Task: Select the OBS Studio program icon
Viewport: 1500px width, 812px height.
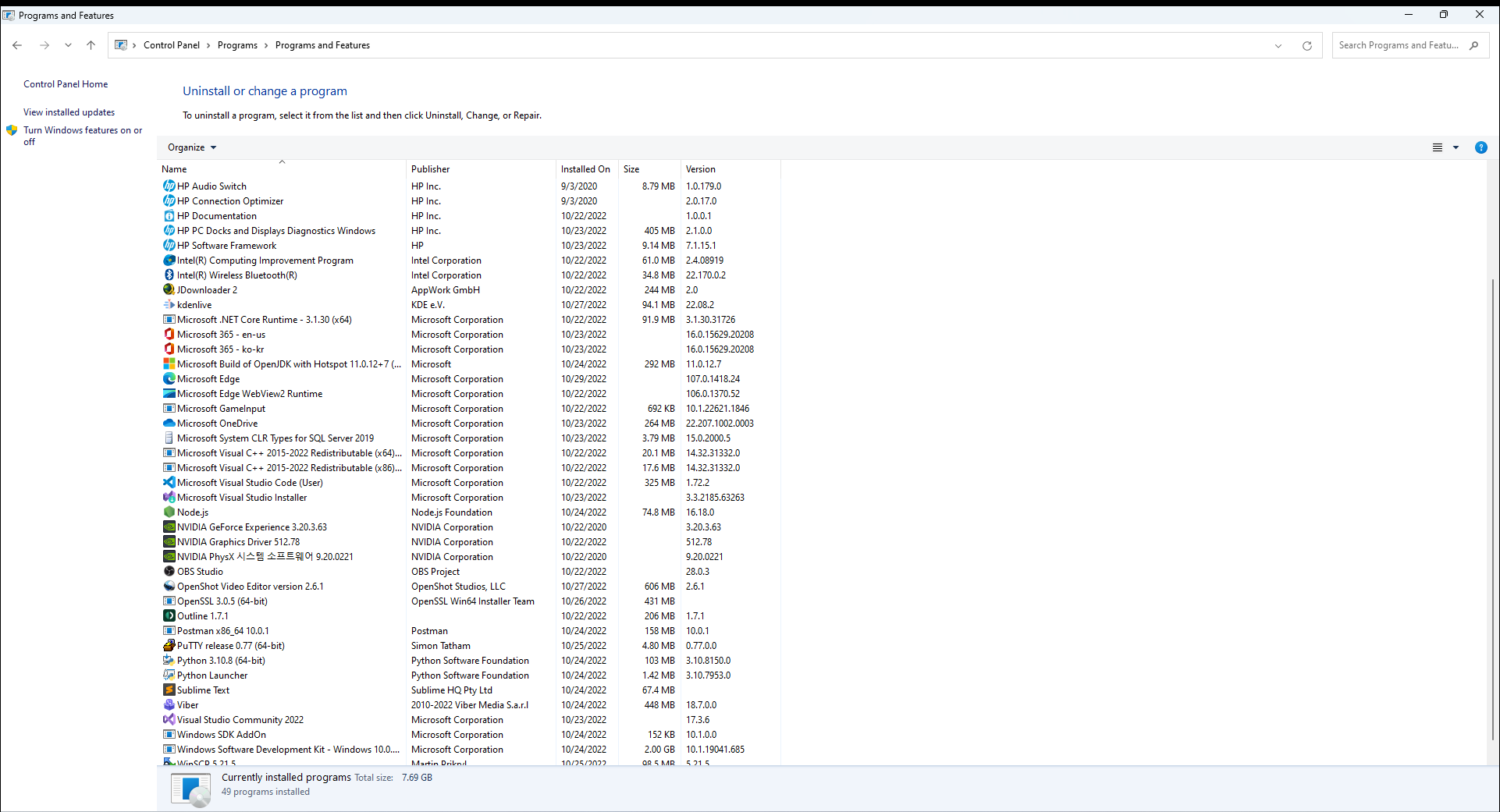Action: click(169, 571)
